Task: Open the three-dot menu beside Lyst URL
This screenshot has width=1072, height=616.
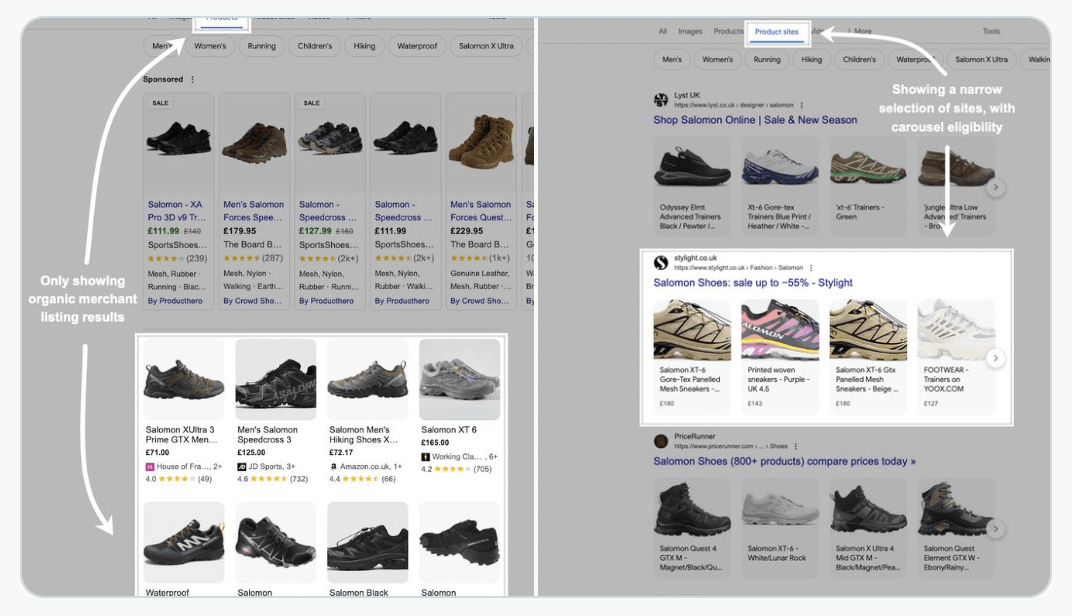Action: [x=802, y=105]
